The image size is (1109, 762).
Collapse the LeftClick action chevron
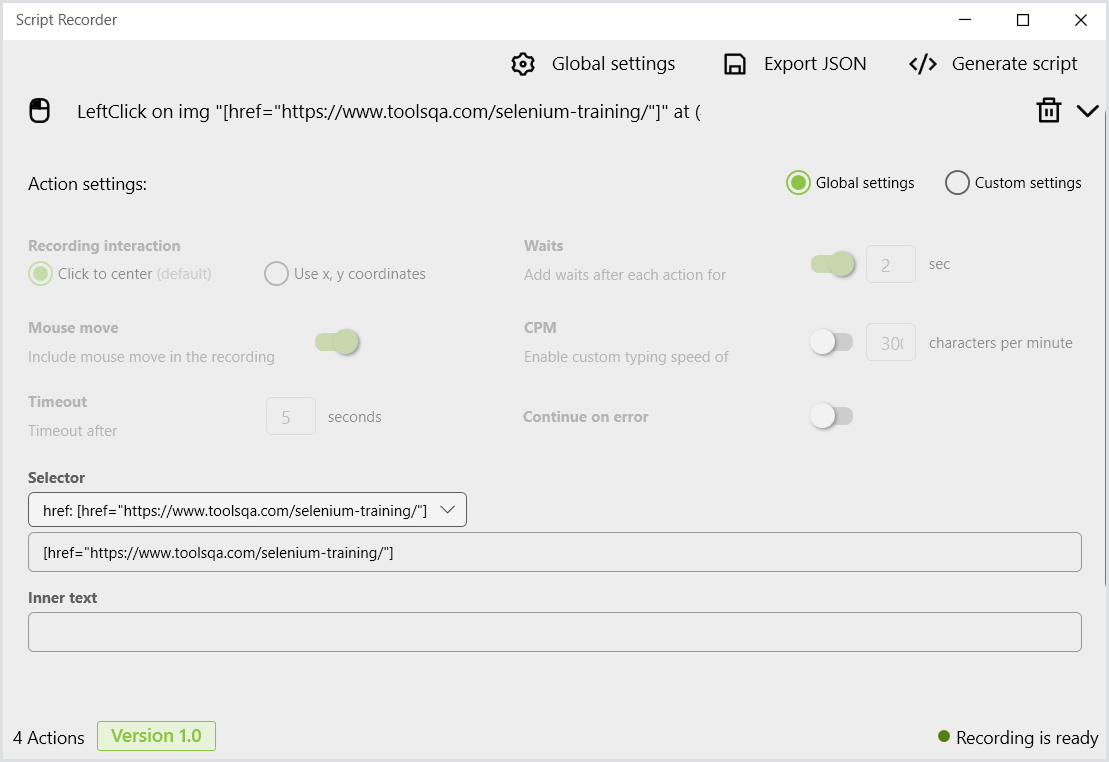pyautogui.click(x=1087, y=111)
